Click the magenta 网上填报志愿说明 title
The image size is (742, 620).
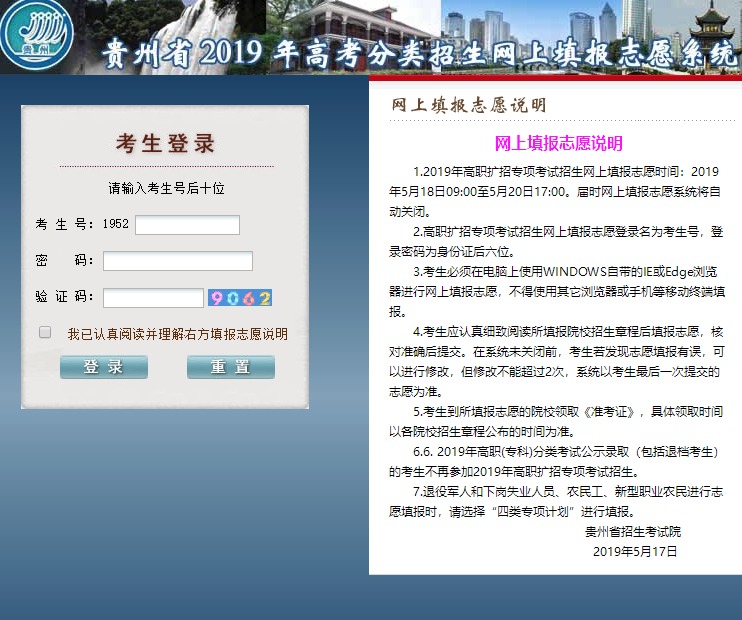[x=558, y=143]
